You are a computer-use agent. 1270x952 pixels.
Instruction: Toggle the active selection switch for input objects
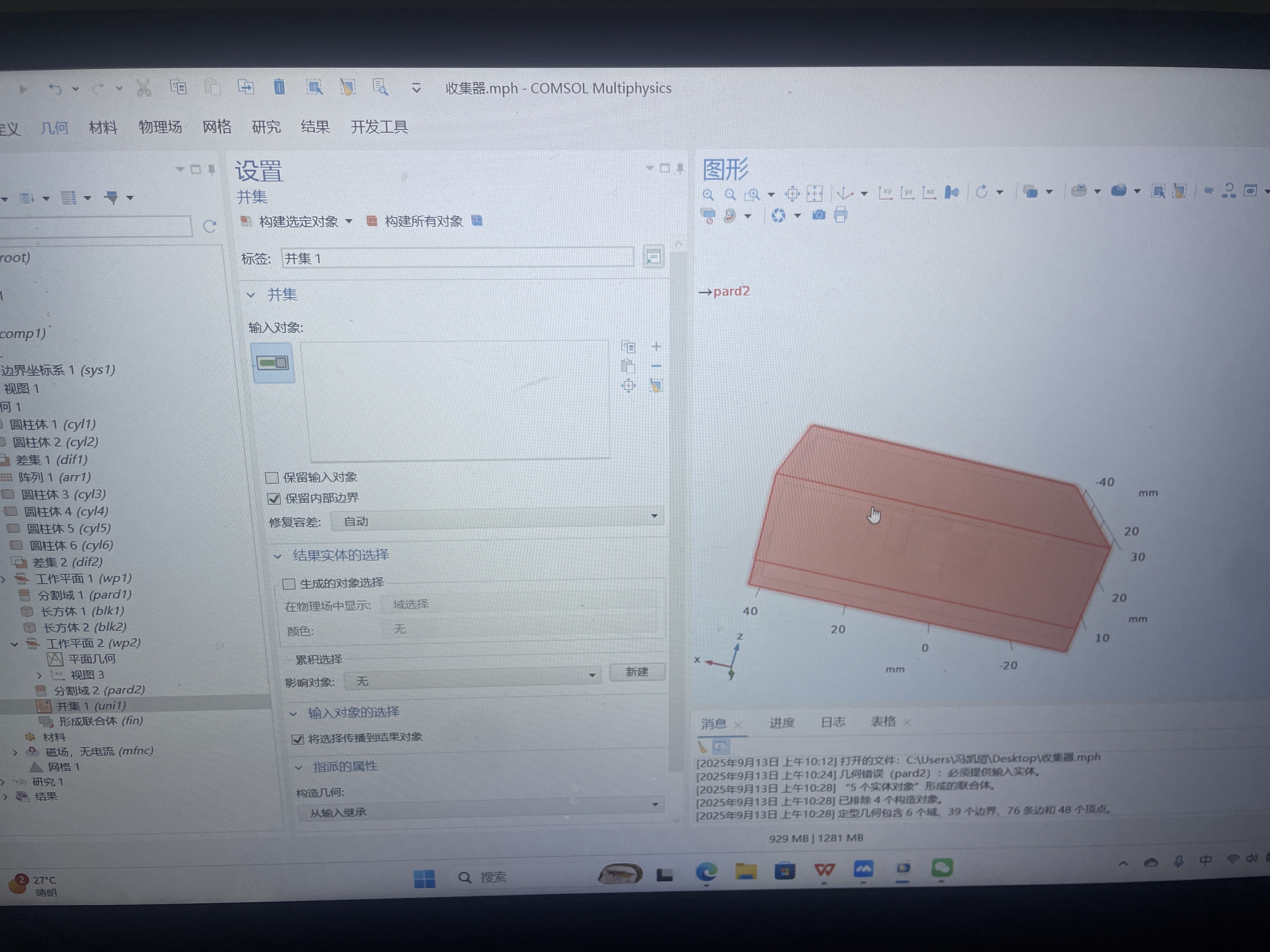273,363
